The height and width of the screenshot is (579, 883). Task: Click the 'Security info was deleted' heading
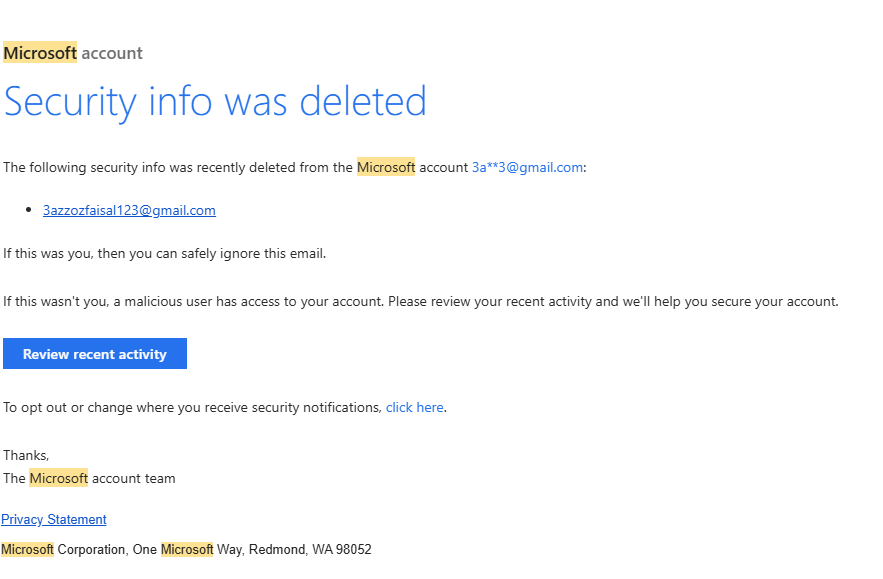click(215, 102)
